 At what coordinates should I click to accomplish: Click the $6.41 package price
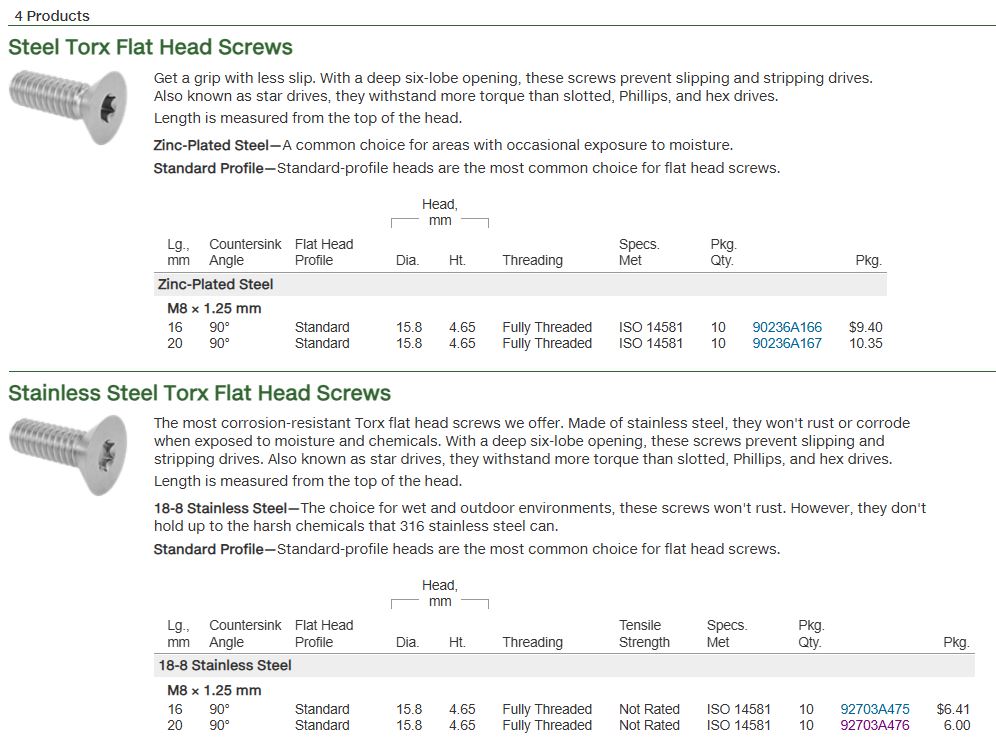(952, 709)
